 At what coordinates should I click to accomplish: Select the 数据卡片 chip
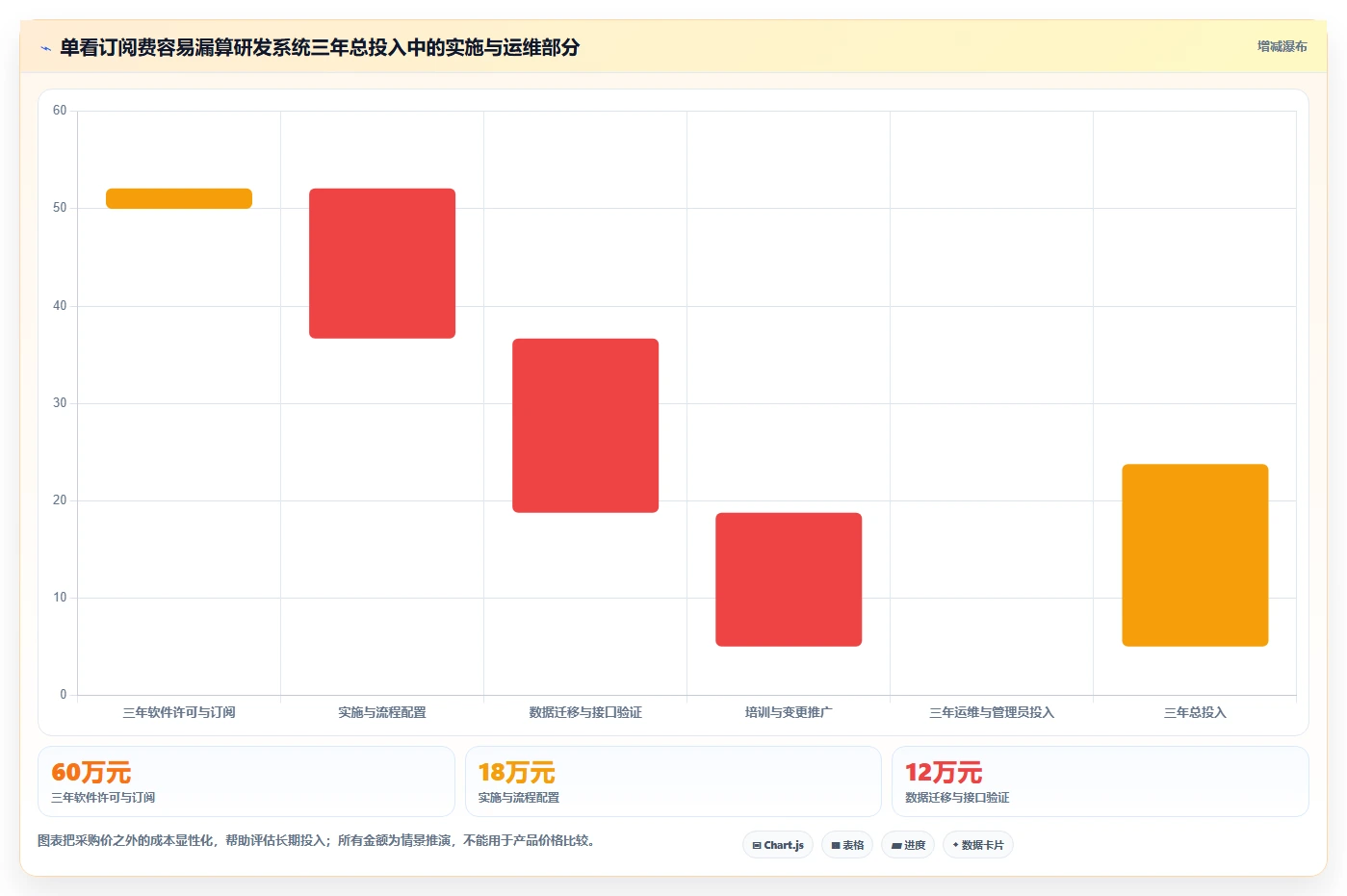(978, 845)
